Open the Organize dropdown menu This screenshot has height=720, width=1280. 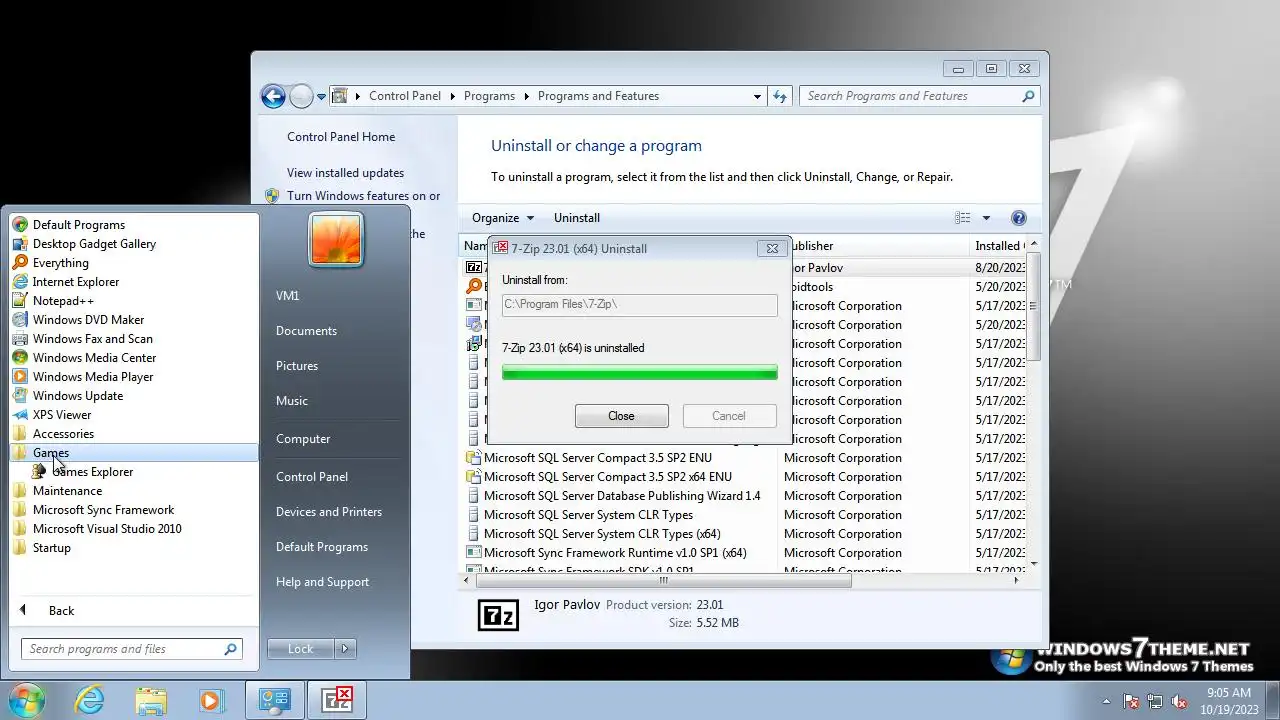[x=503, y=218]
